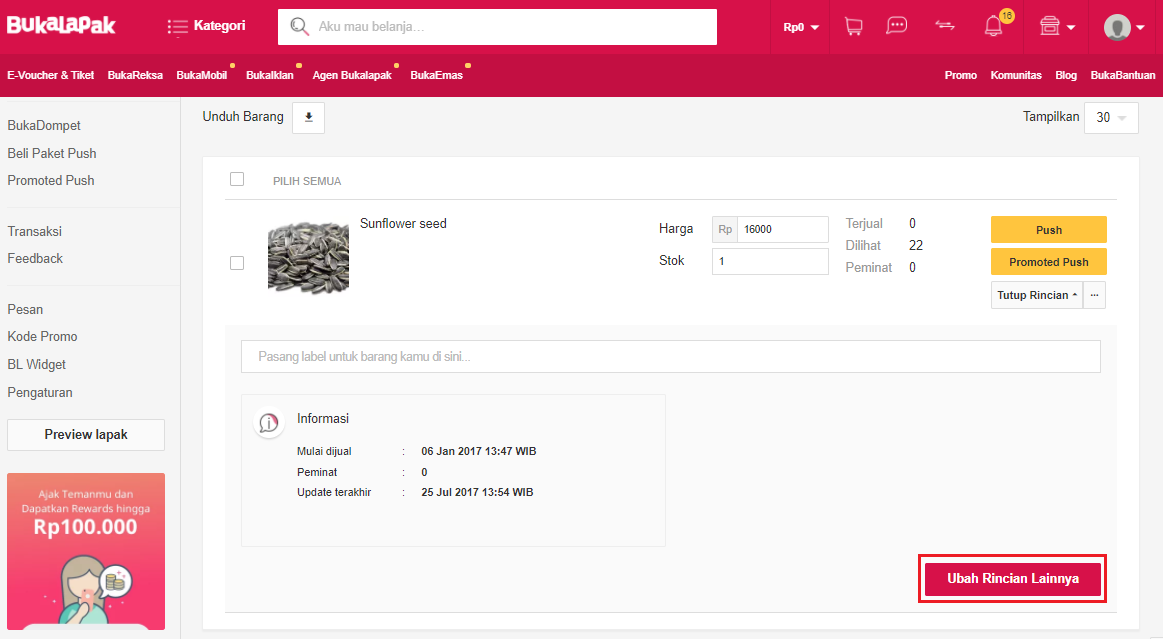Open the Promo link

tap(961, 76)
